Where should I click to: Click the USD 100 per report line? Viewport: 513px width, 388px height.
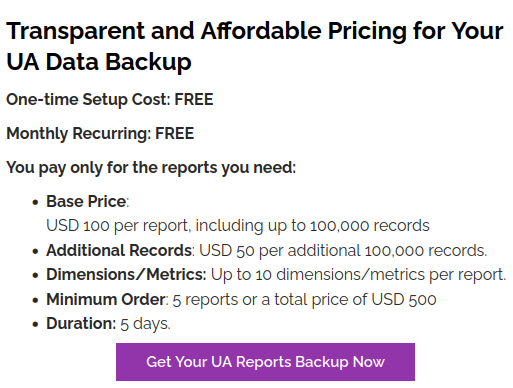(x=238, y=226)
